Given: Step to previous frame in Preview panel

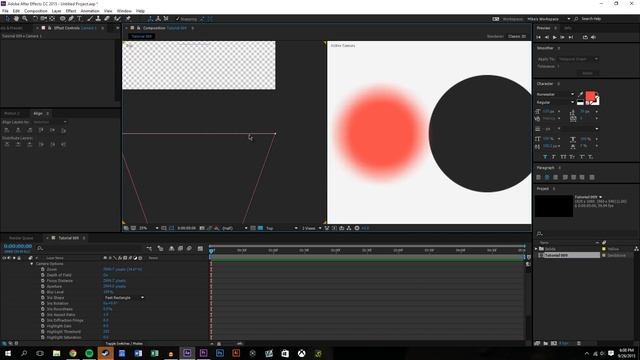Looking at the screenshot, I should tap(547, 37).
